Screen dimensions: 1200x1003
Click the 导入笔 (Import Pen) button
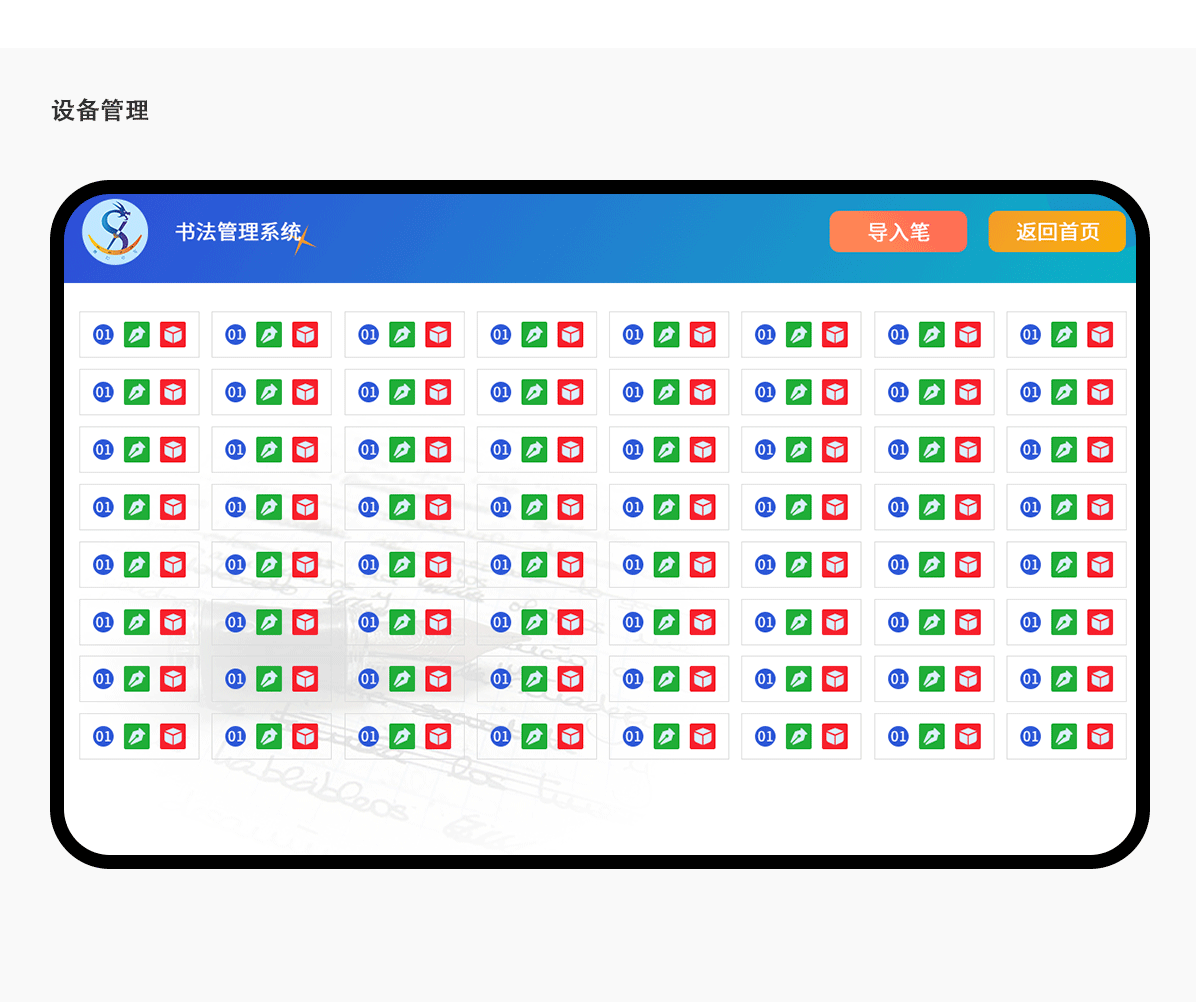coord(898,232)
